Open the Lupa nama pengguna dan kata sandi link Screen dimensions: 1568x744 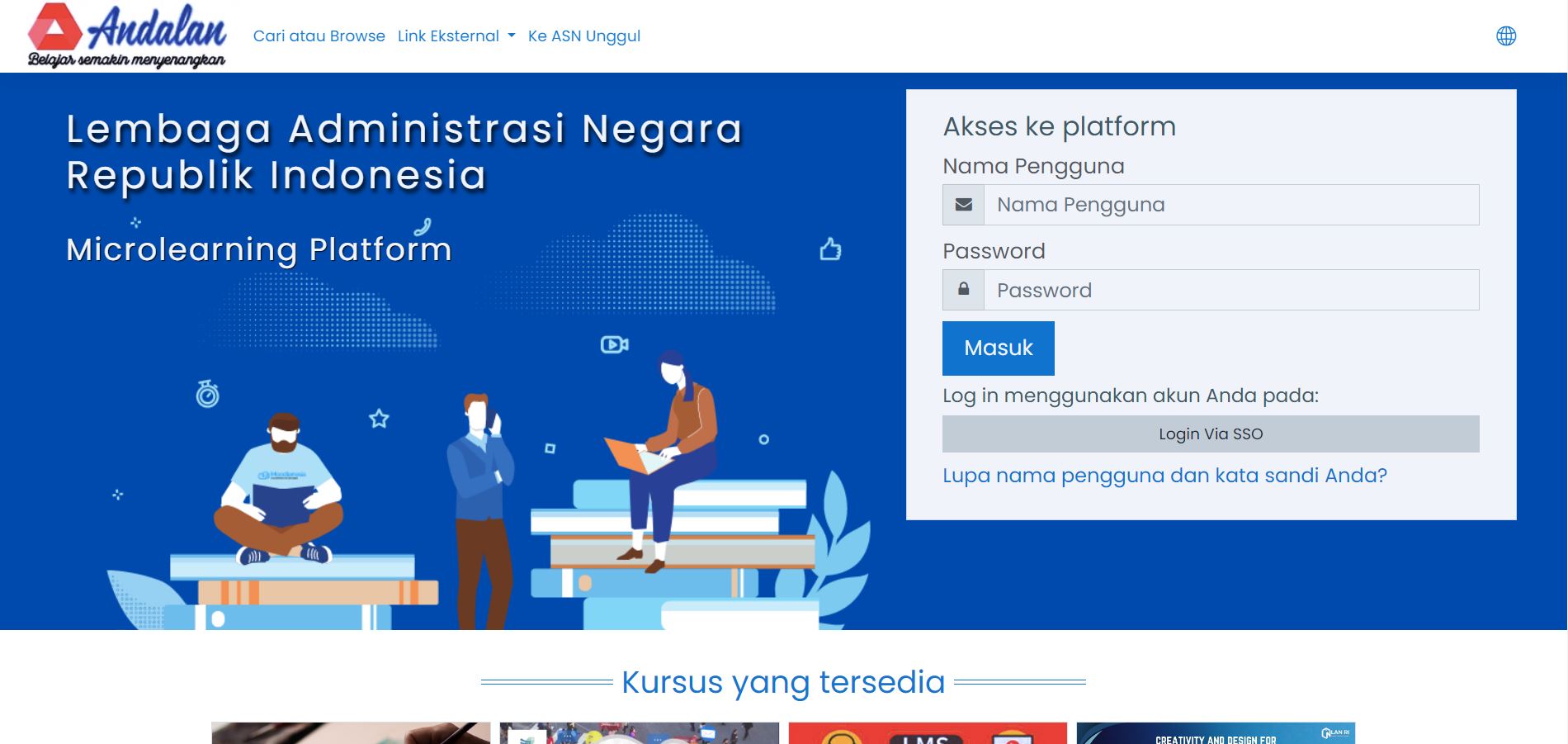[1164, 476]
